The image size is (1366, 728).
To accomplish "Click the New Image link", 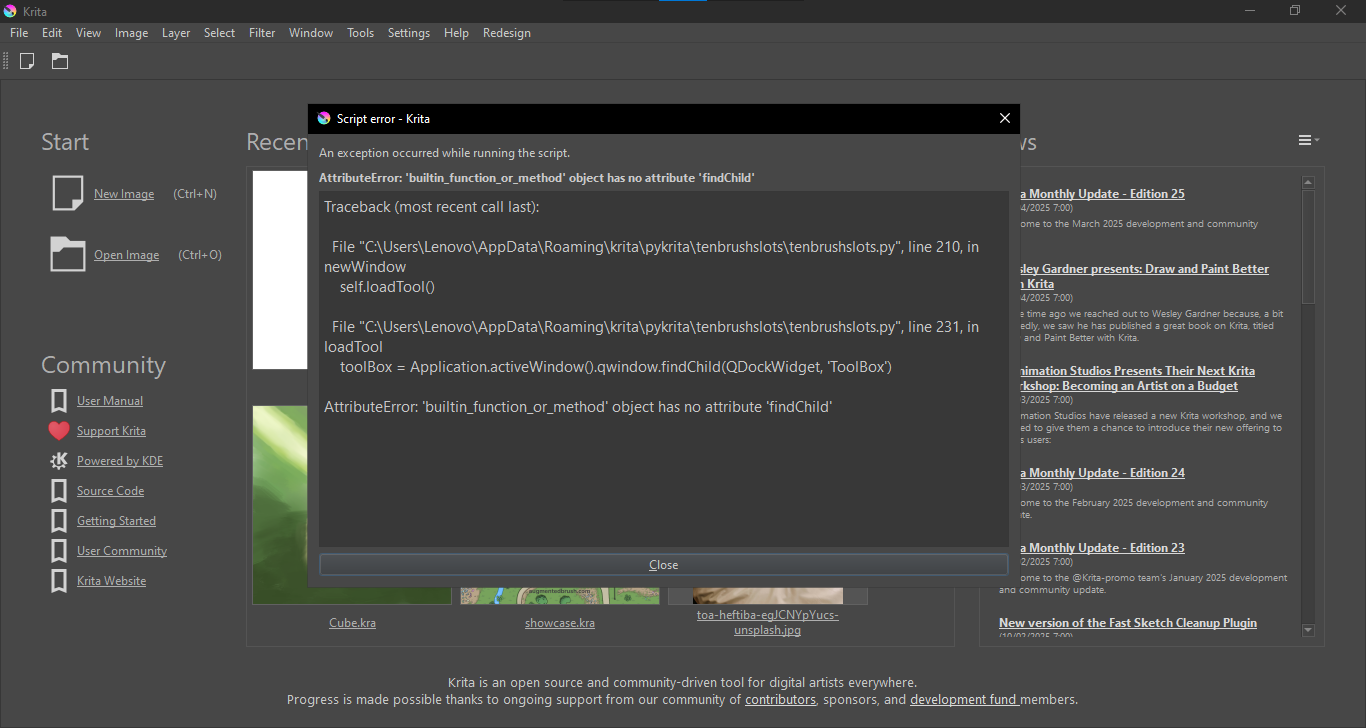I will pos(124,194).
